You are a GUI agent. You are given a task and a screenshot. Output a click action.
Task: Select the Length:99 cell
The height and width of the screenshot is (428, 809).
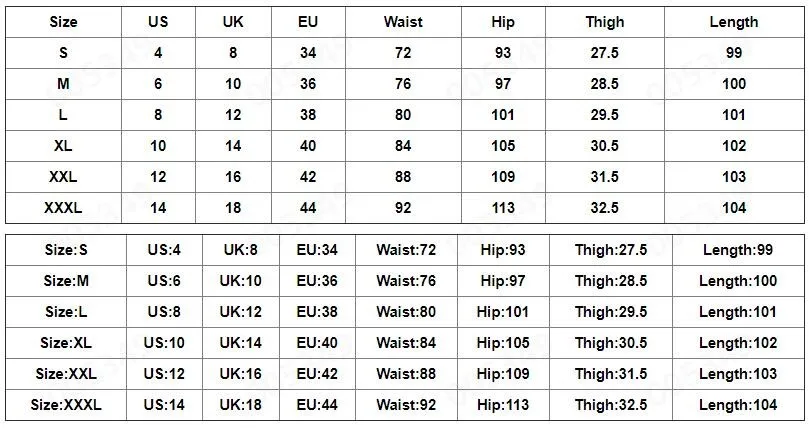tap(738, 250)
